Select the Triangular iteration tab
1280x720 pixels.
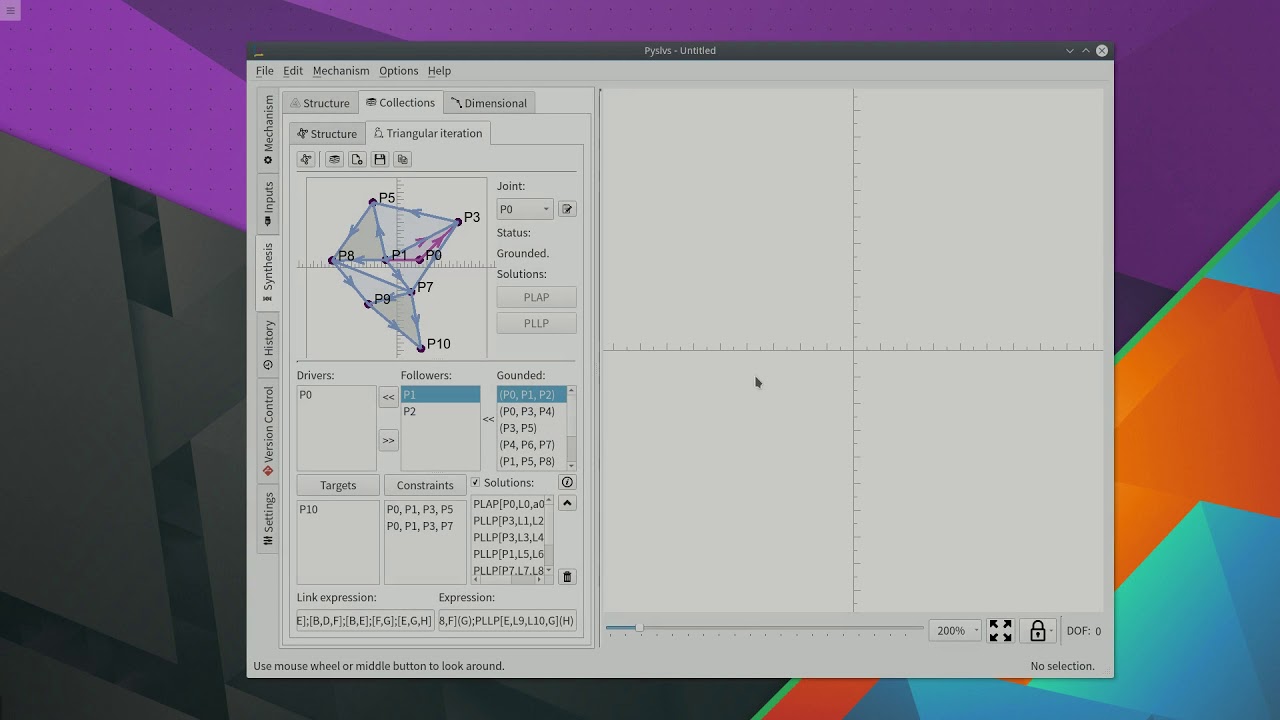click(x=428, y=133)
